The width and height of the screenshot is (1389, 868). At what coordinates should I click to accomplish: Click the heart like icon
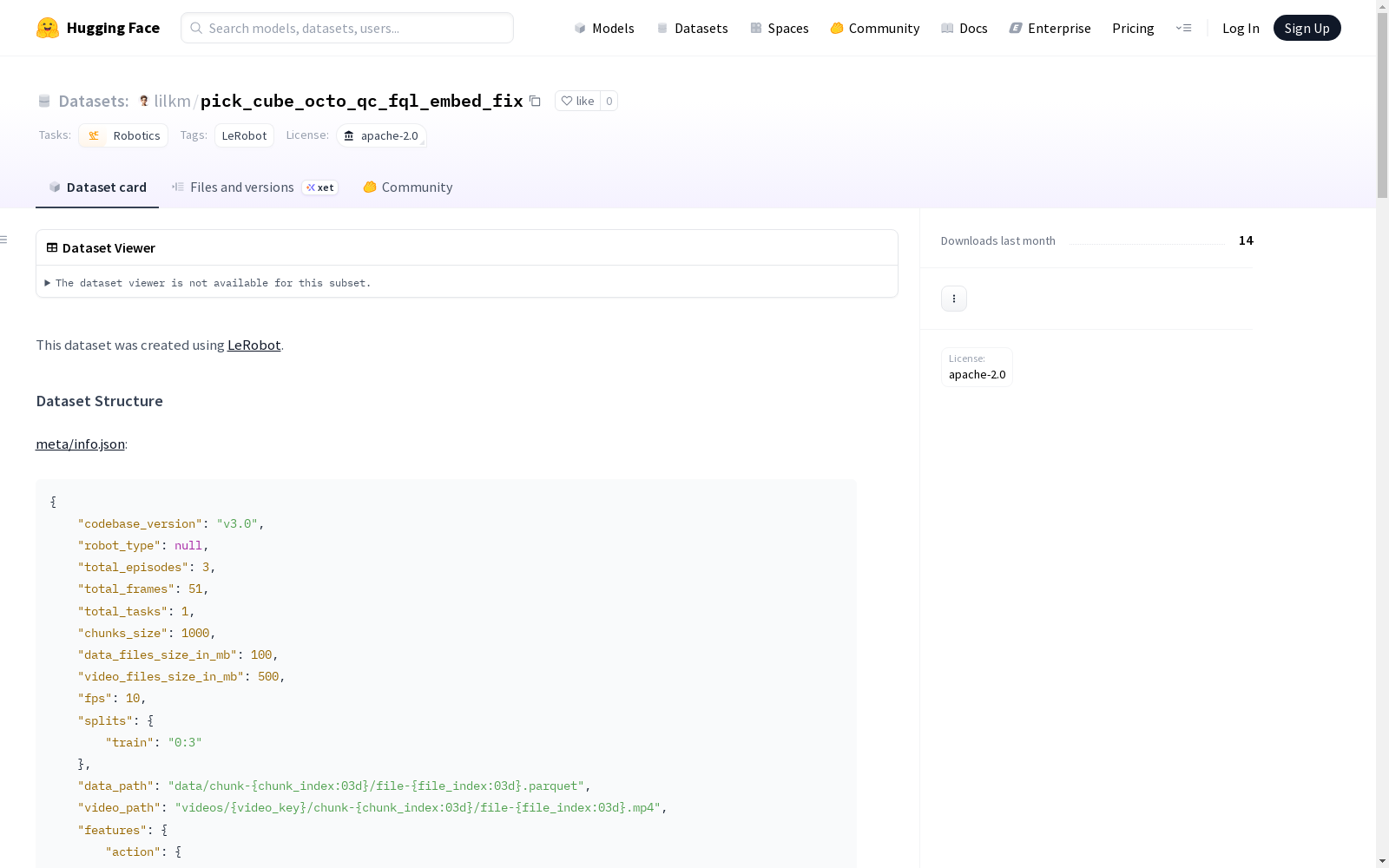(567, 101)
